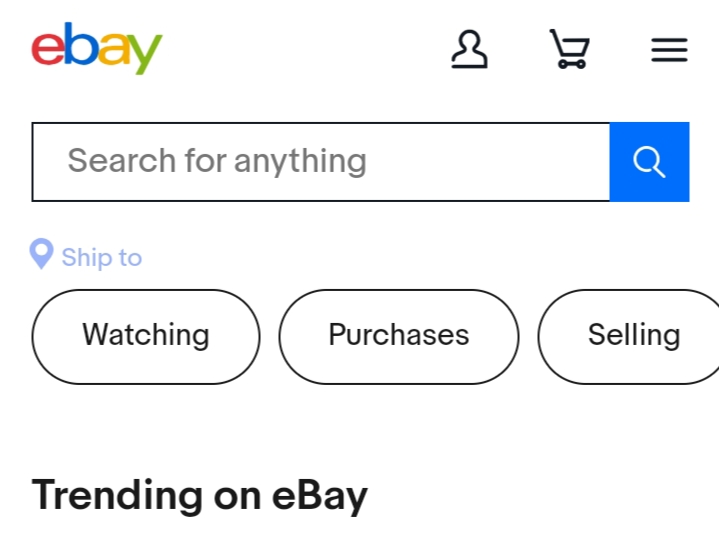The image size is (719, 538).
Task: Open the shopping cart
Action: [569, 49]
